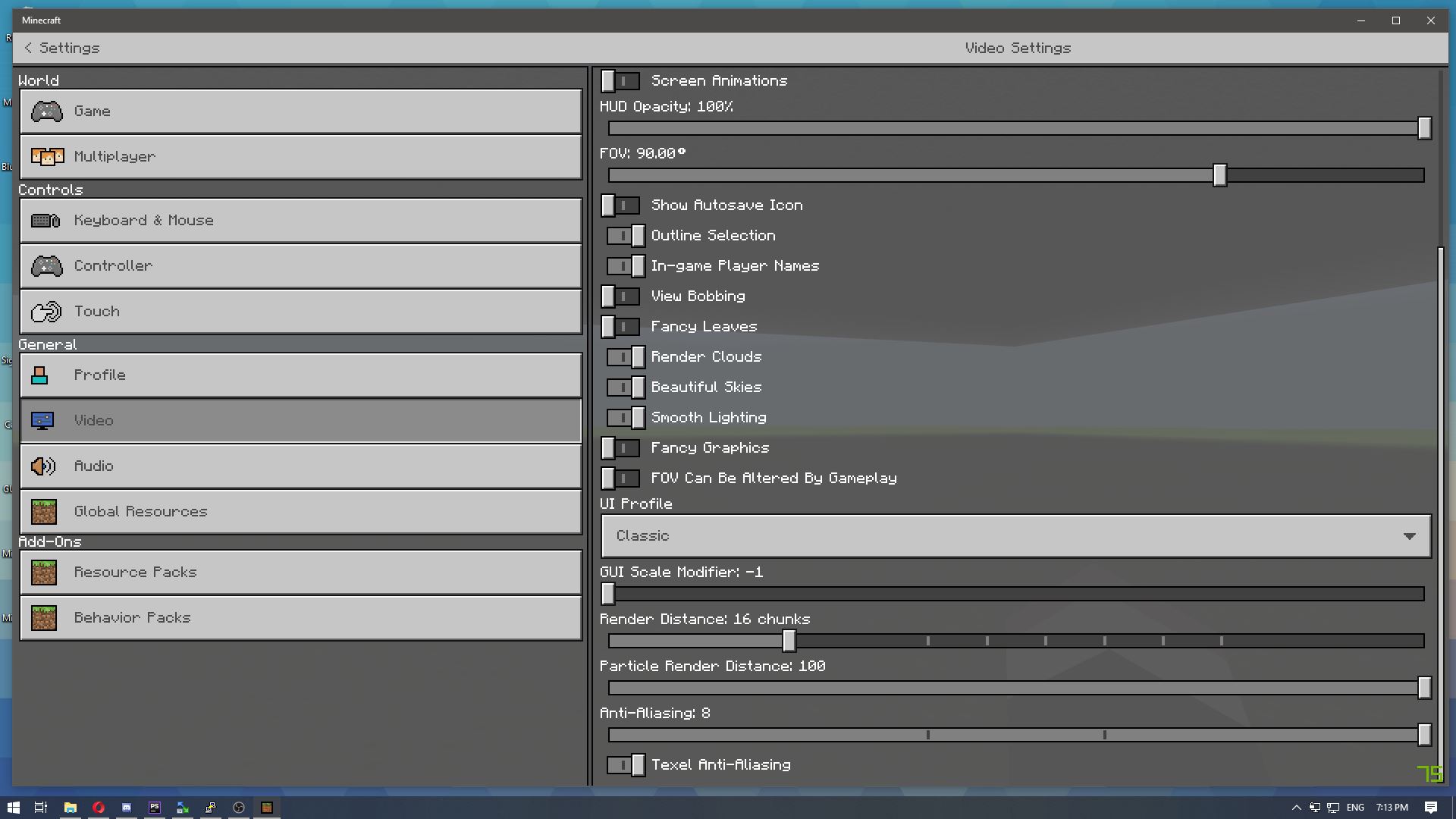Open the UI Profile Classic dropdown

point(1015,535)
